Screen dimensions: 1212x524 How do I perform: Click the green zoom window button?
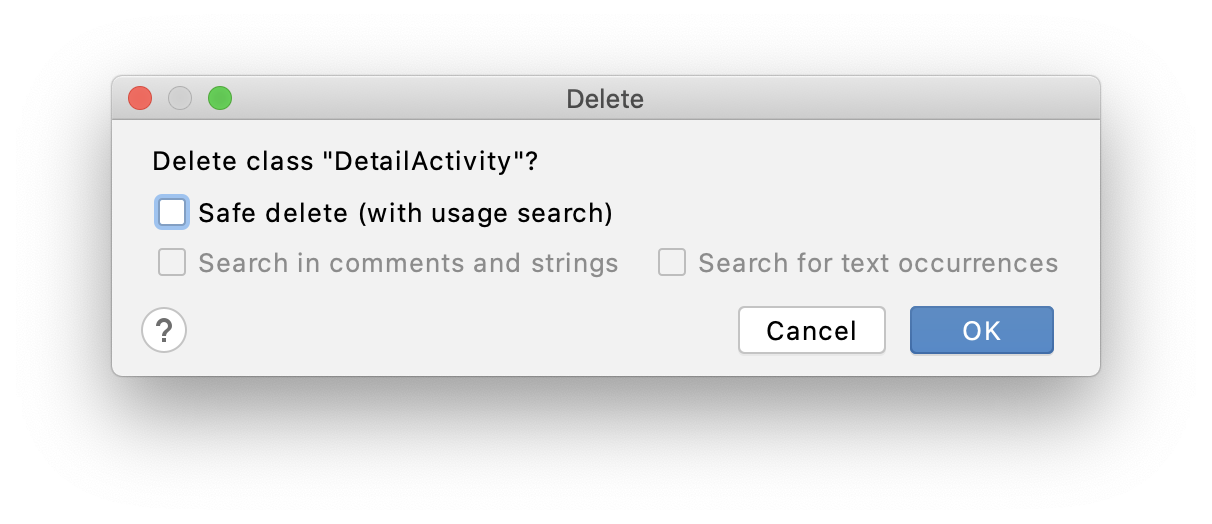coord(220,98)
